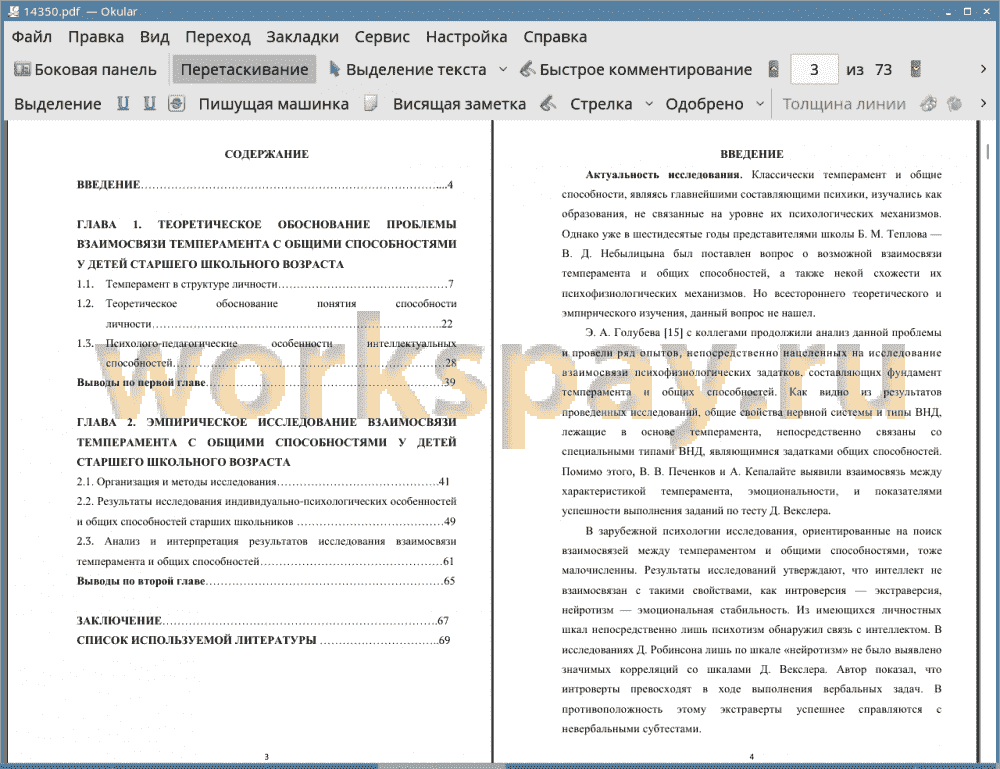Click СПИСОК ИСПОЛЬЗУЕМОЙ ЛИТЕРАТУРЫ entry

(x=263, y=640)
